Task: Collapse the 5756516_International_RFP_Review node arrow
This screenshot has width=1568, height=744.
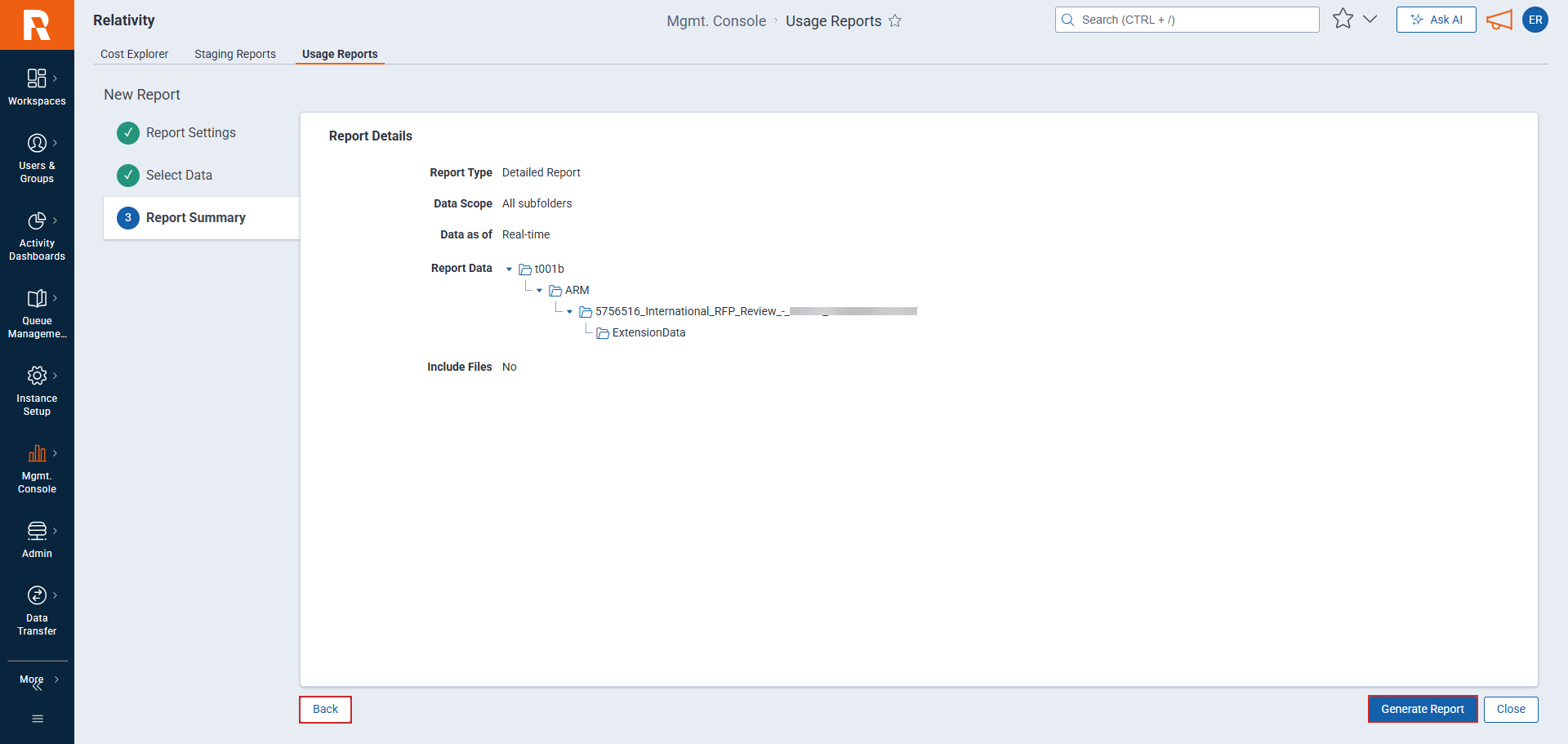Action: [569, 312]
